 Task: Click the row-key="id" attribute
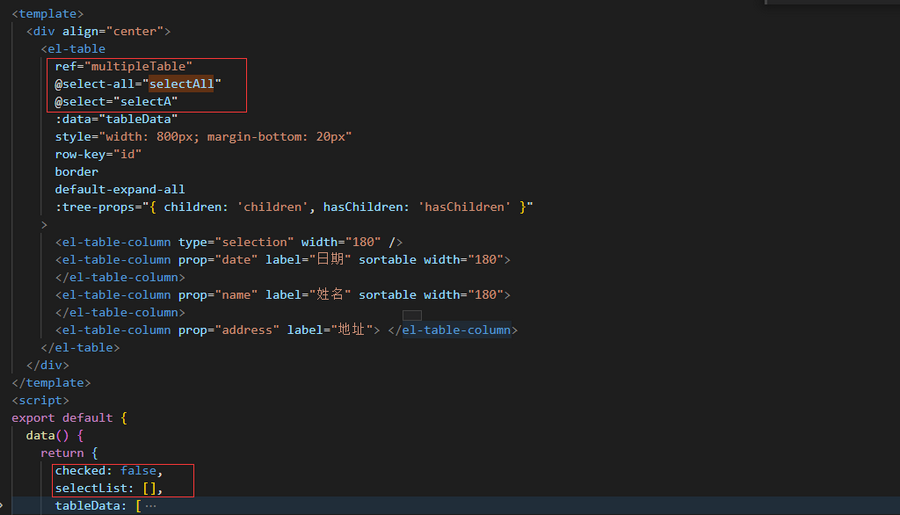click(98, 154)
